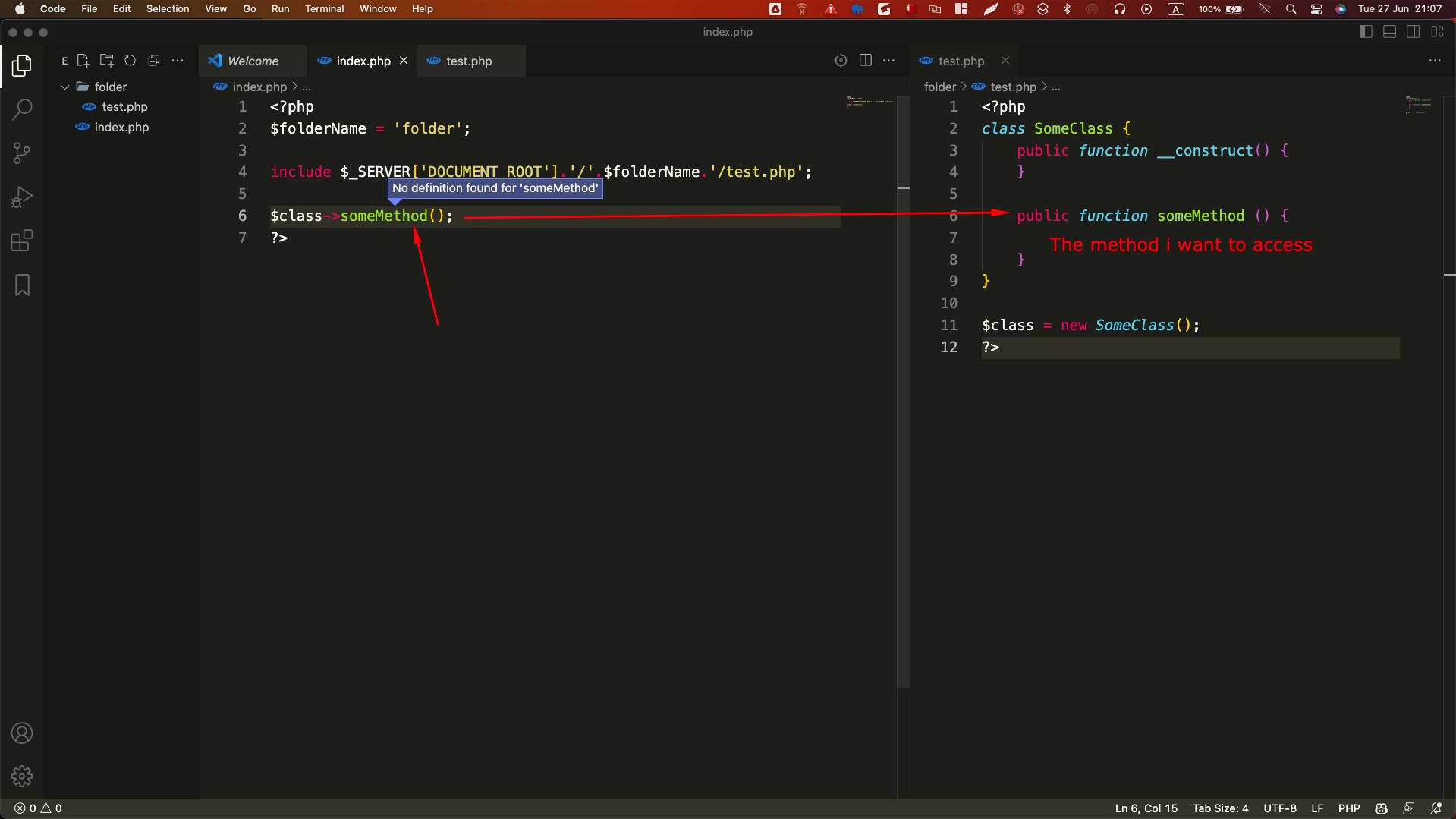The width and height of the screenshot is (1456, 819).
Task: Open the Explorer view in activity bar
Action: (x=22, y=66)
